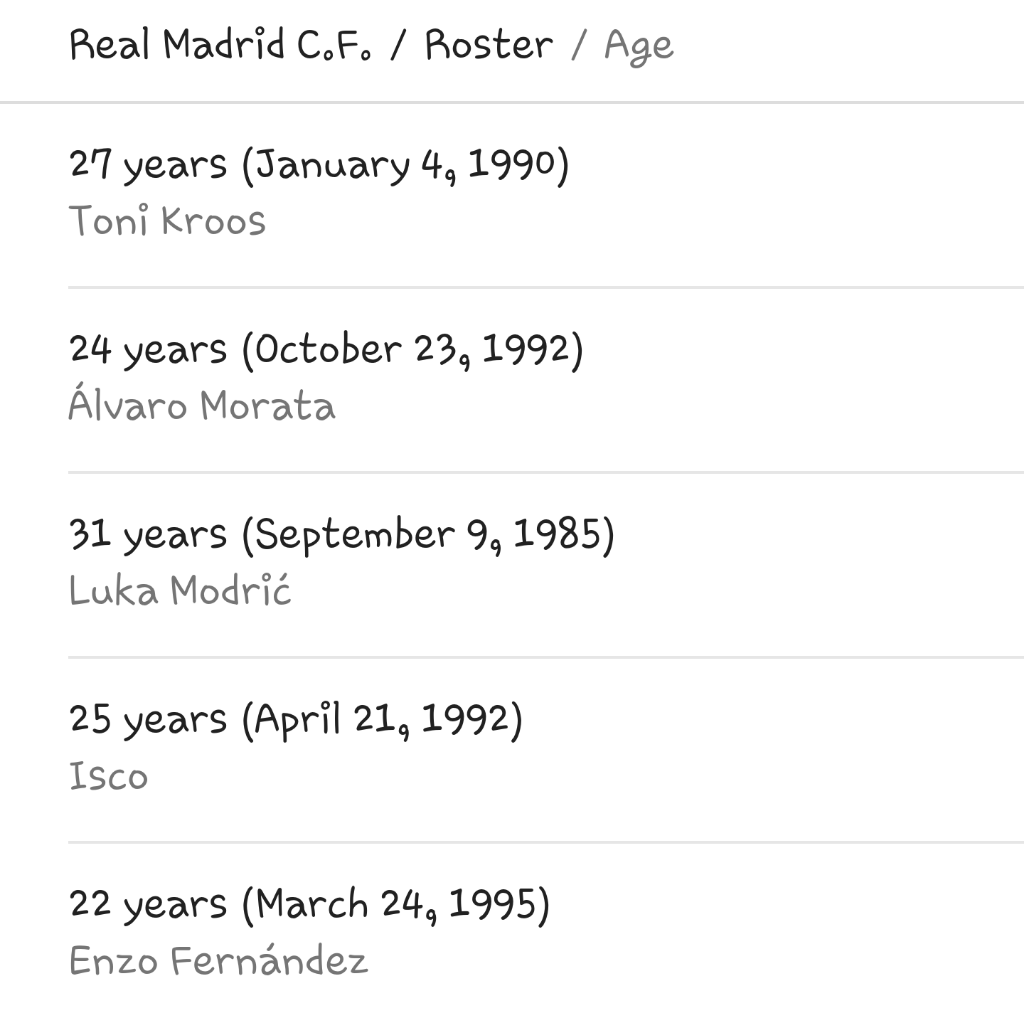Screen dimensions: 1024x1013
Task: Click the "25 years" age text
Action: pyautogui.click(x=148, y=720)
